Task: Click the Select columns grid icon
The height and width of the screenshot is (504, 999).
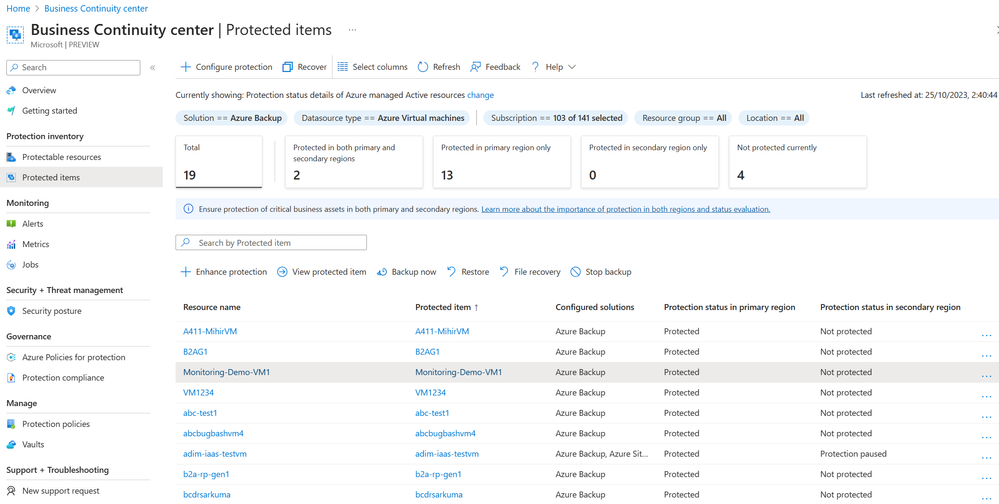Action: [342, 67]
